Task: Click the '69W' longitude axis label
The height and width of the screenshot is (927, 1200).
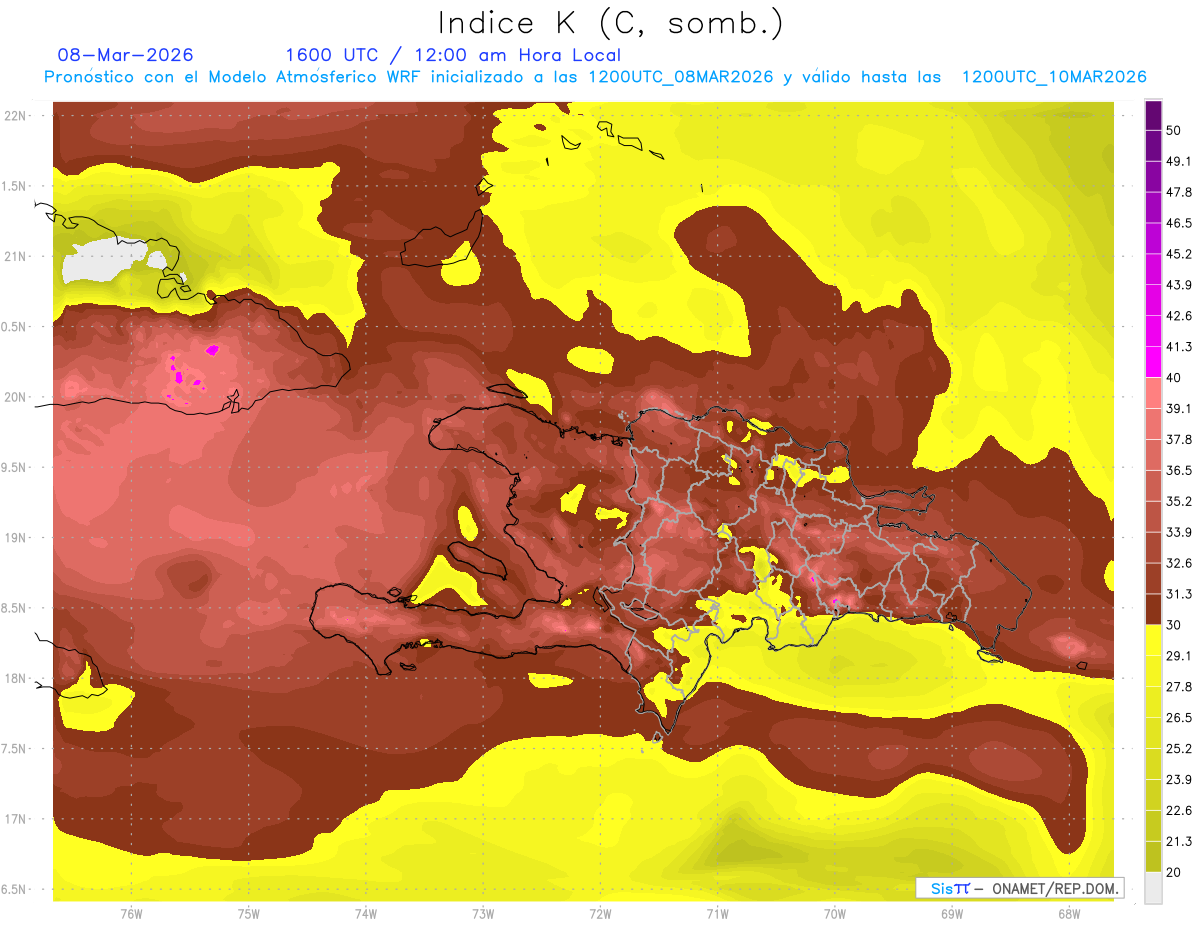Action: click(x=952, y=913)
